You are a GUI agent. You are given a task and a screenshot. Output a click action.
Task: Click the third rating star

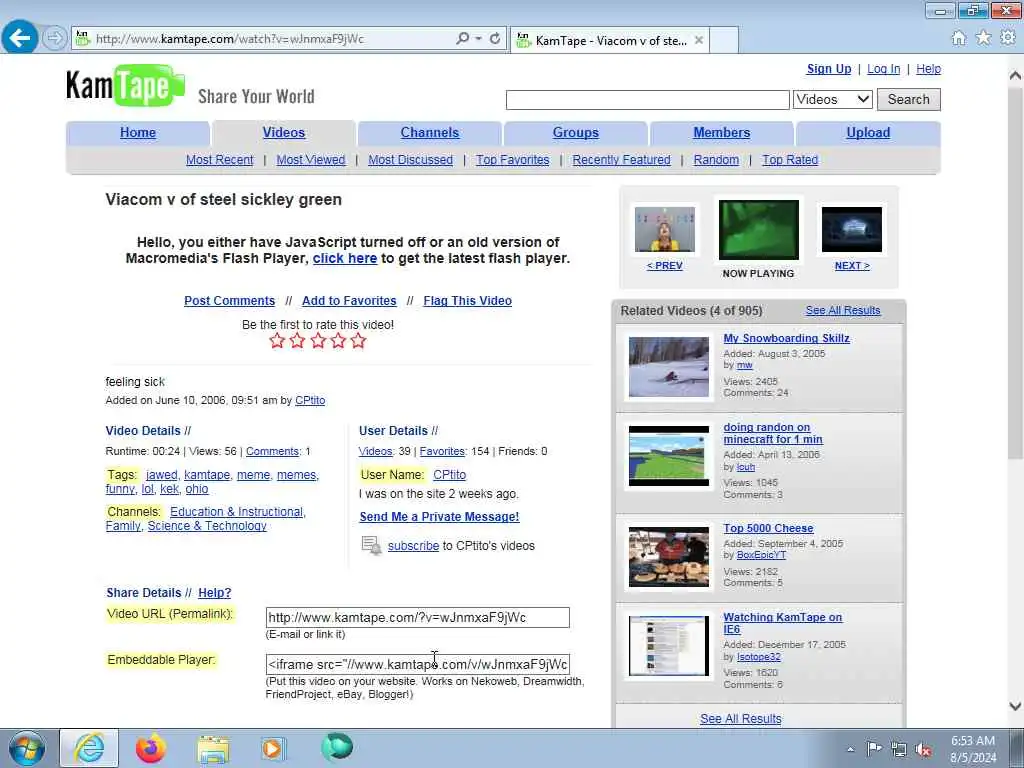pyautogui.click(x=318, y=340)
